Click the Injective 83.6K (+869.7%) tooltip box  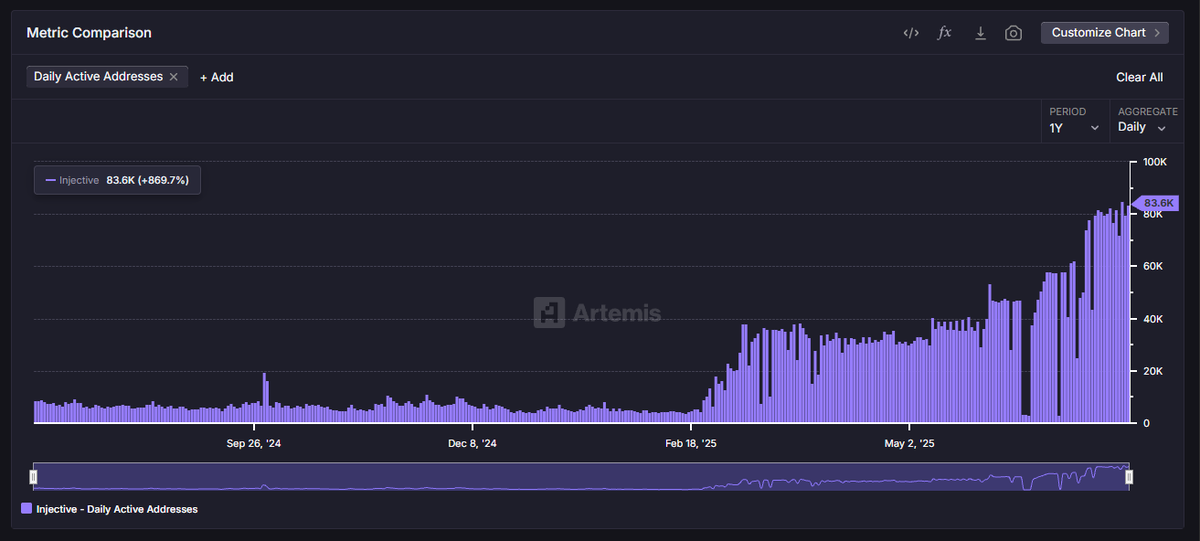click(118, 180)
